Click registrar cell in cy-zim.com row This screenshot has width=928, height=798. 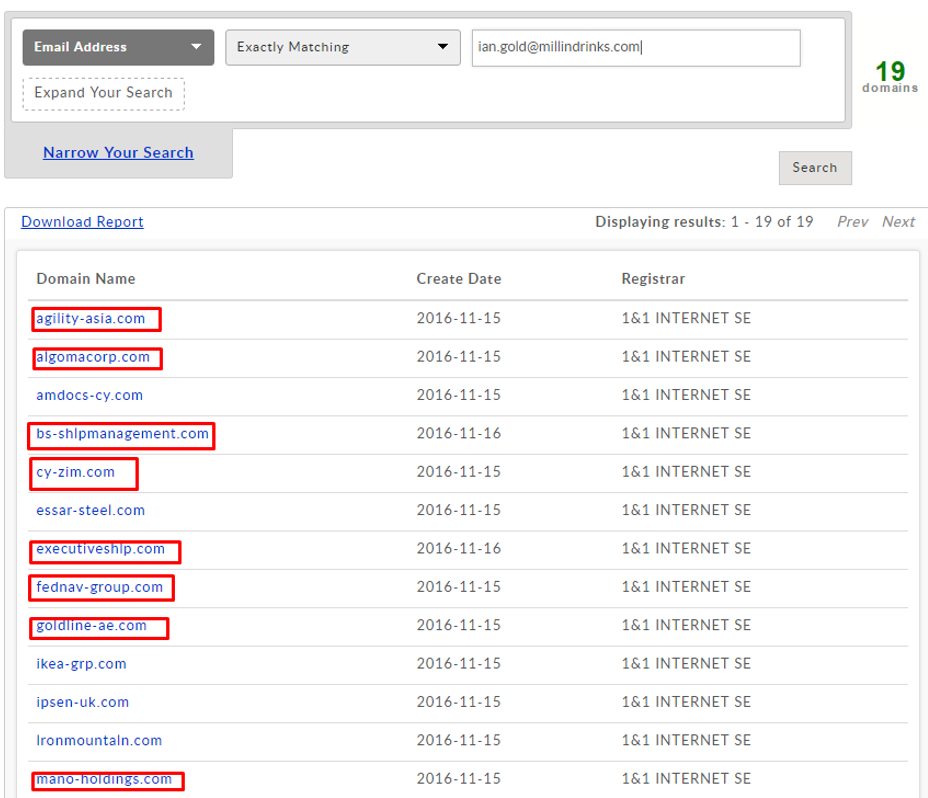(x=686, y=472)
